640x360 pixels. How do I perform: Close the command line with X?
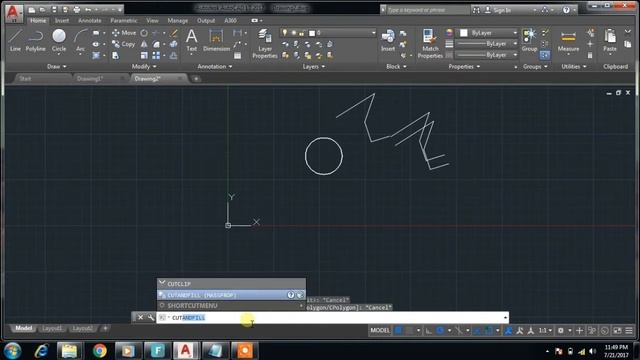point(140,317)
